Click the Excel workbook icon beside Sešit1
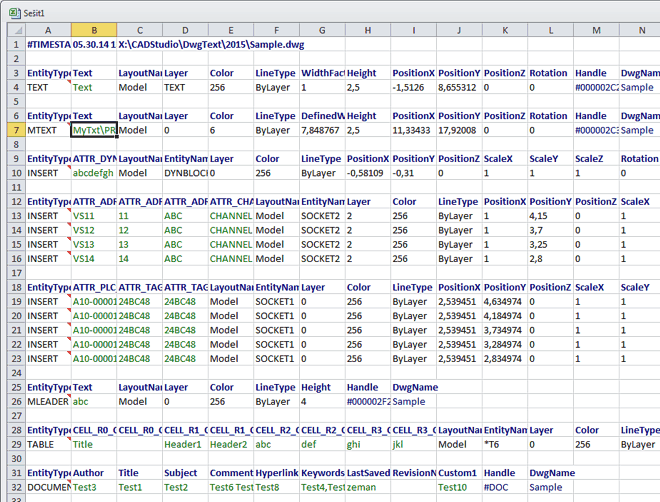Screen dimensions: 660x502 point(15,13)
